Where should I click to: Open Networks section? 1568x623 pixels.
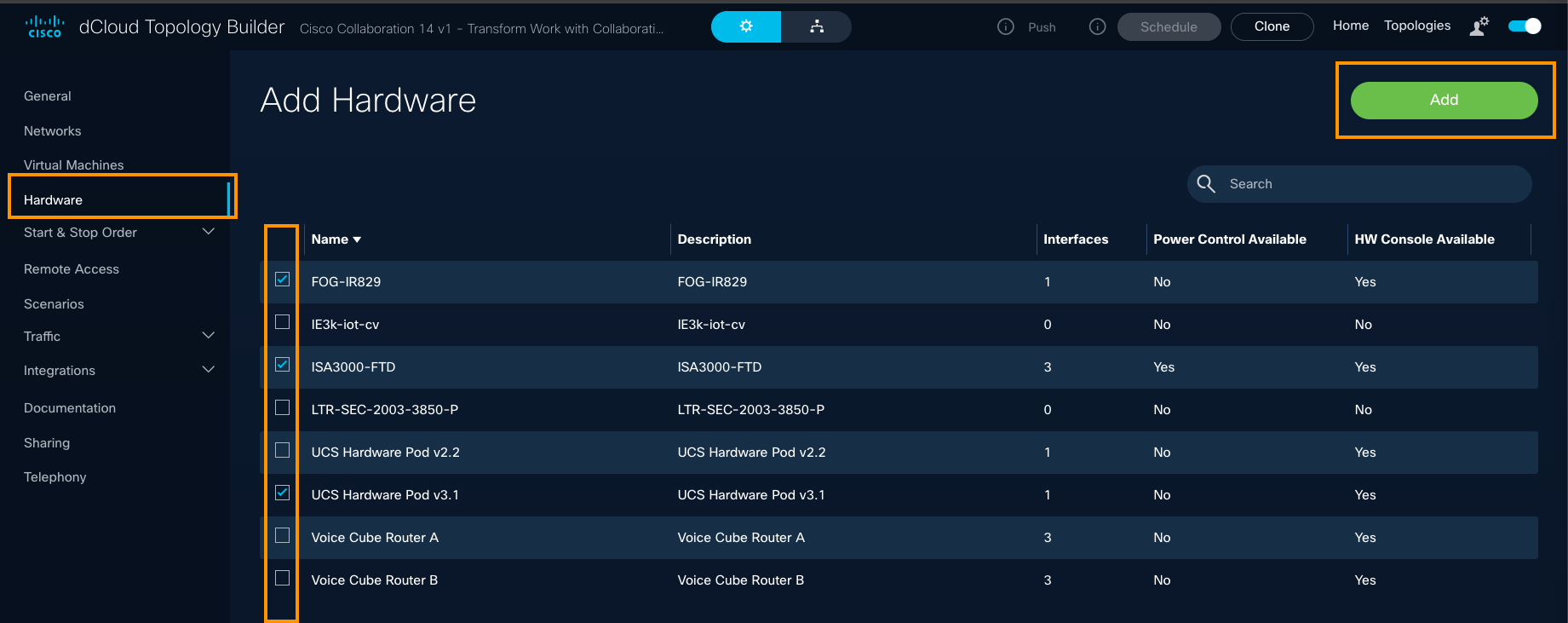tap(53, 131)
